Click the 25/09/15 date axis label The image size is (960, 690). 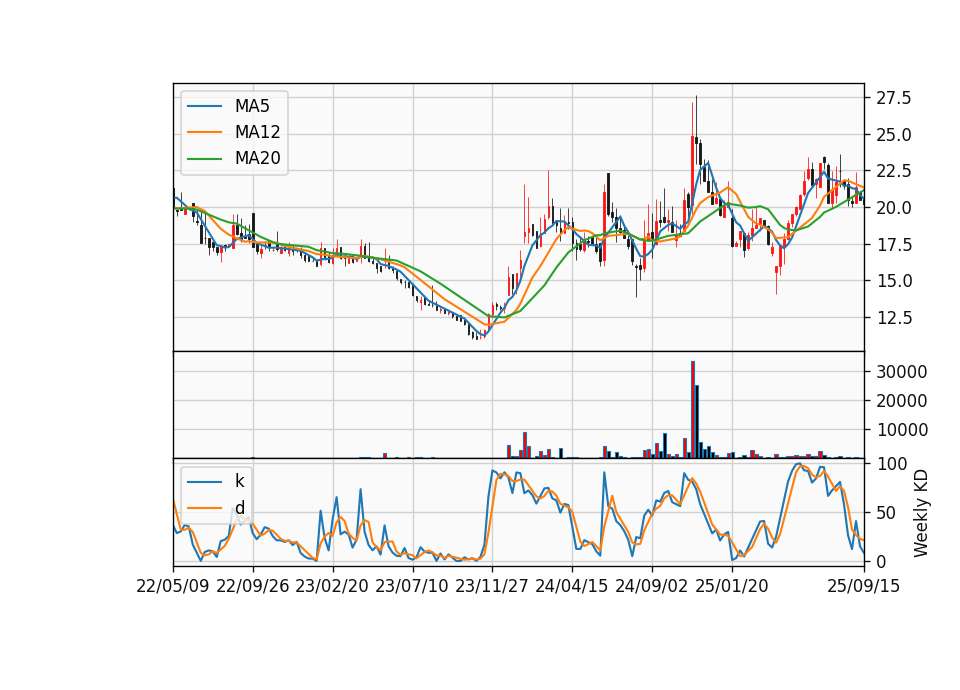pyautogui.click(x=864, y=586)
